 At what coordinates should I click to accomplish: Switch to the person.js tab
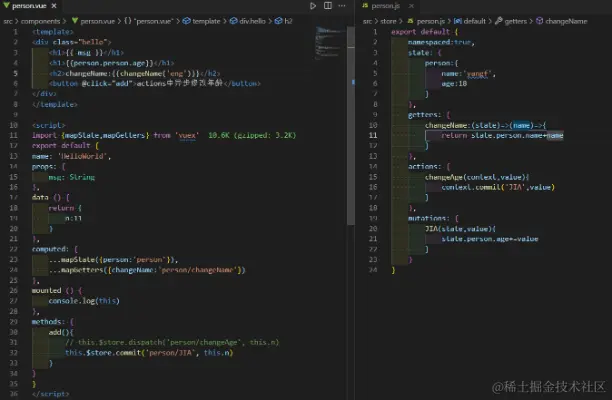(385, 6)
